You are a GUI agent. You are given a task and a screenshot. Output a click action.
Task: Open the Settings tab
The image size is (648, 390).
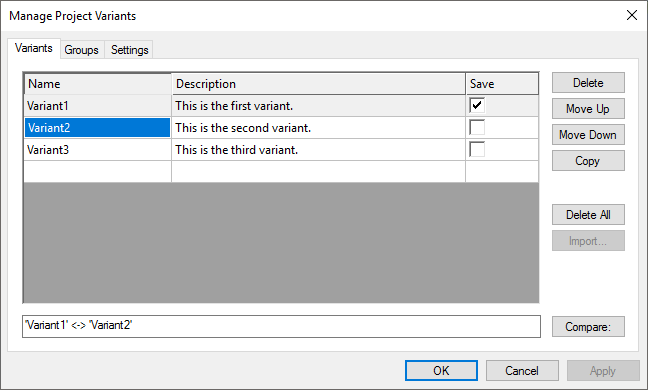pos(129,50)
